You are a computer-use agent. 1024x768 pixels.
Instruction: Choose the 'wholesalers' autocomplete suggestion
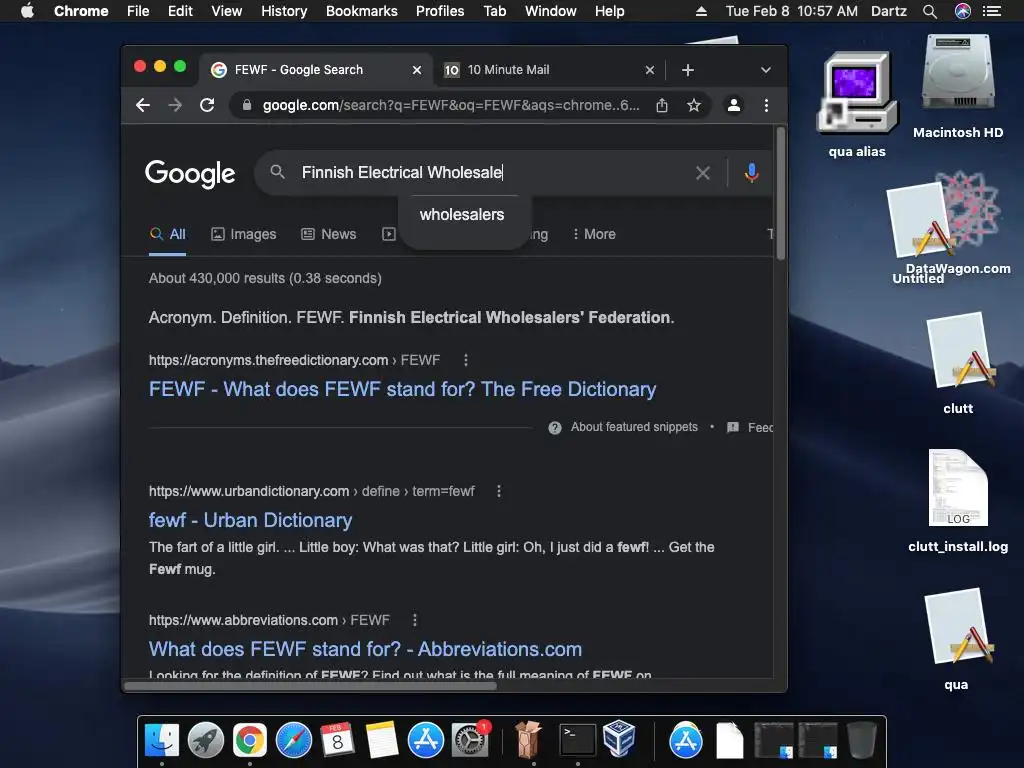462,215
